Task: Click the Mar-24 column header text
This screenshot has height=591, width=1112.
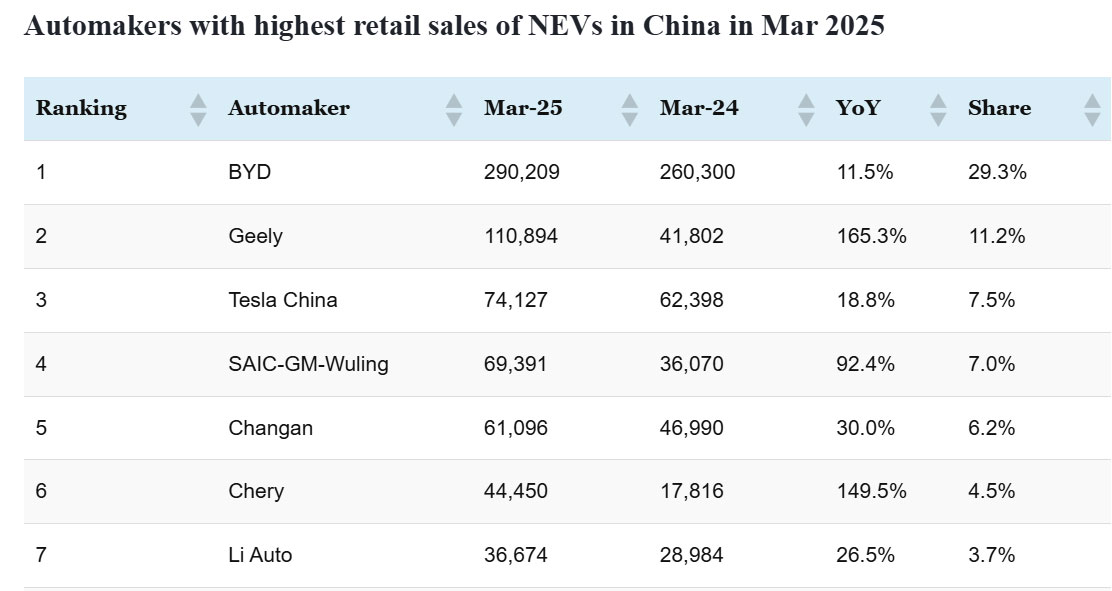Action: click(699, 108)
